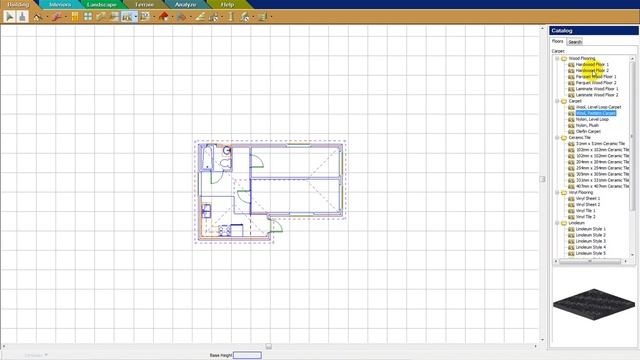Select Nylon, Plush carpet
The height and width of the screenshot is (360, 640).
point(587,125)
